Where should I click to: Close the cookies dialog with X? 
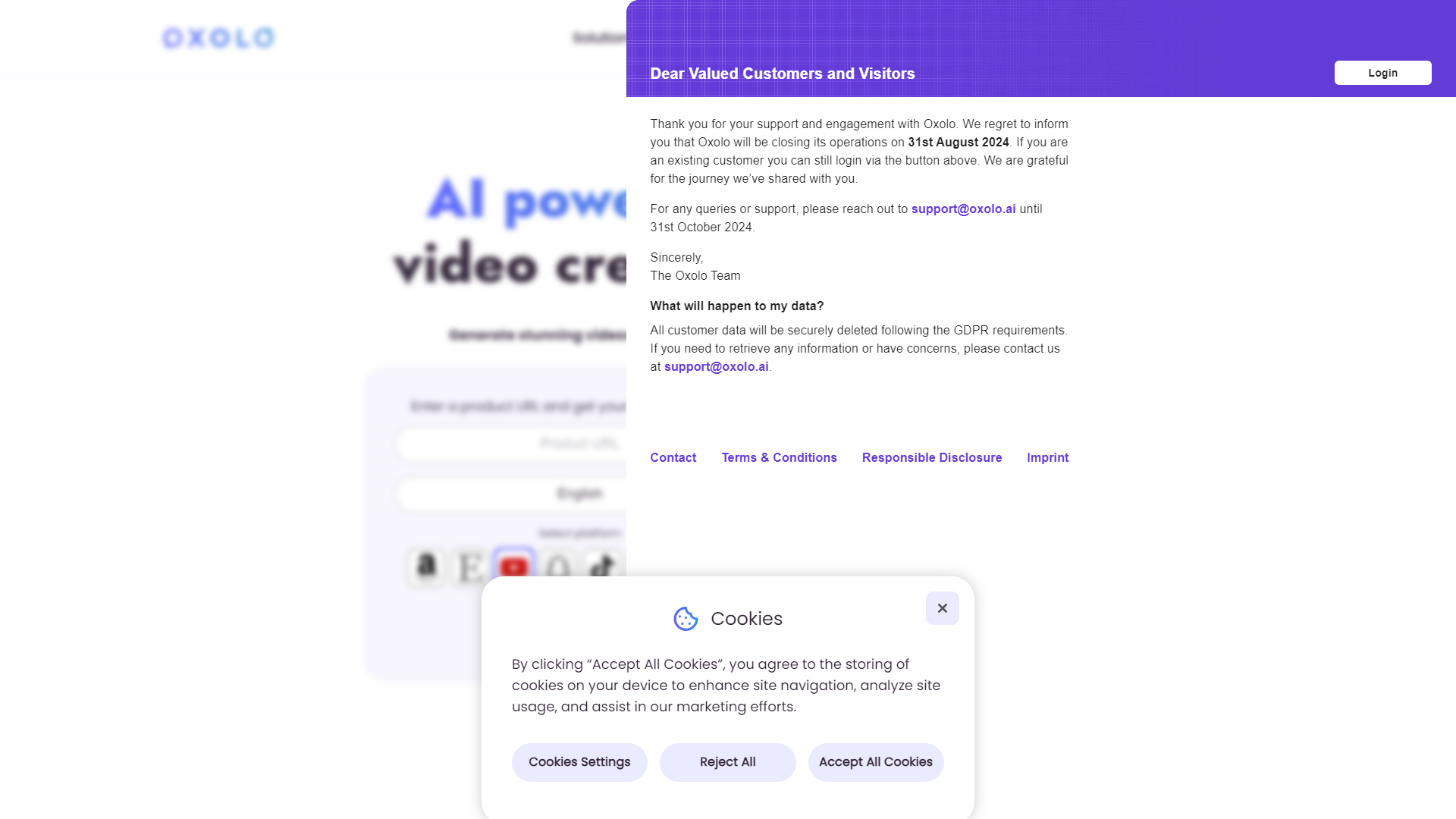942,608
